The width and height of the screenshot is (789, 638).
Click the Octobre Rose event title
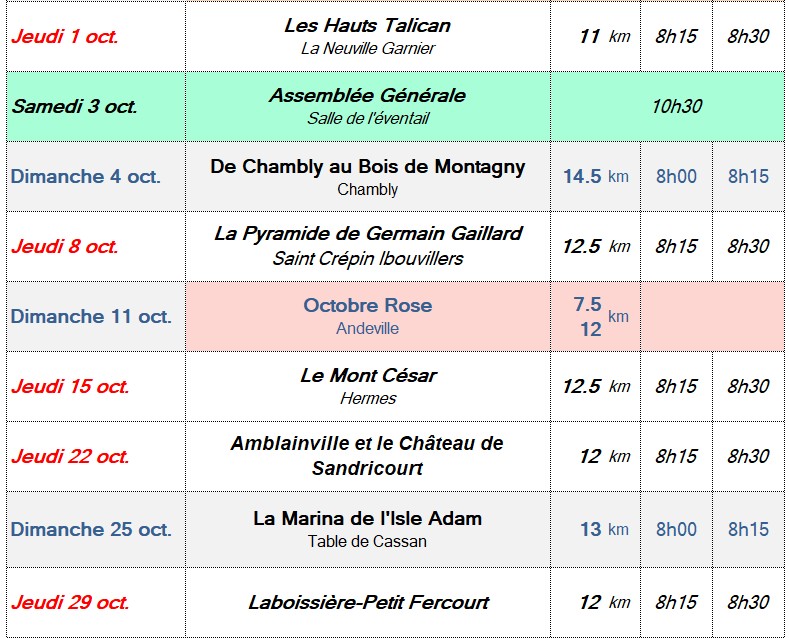coord(367,305)
